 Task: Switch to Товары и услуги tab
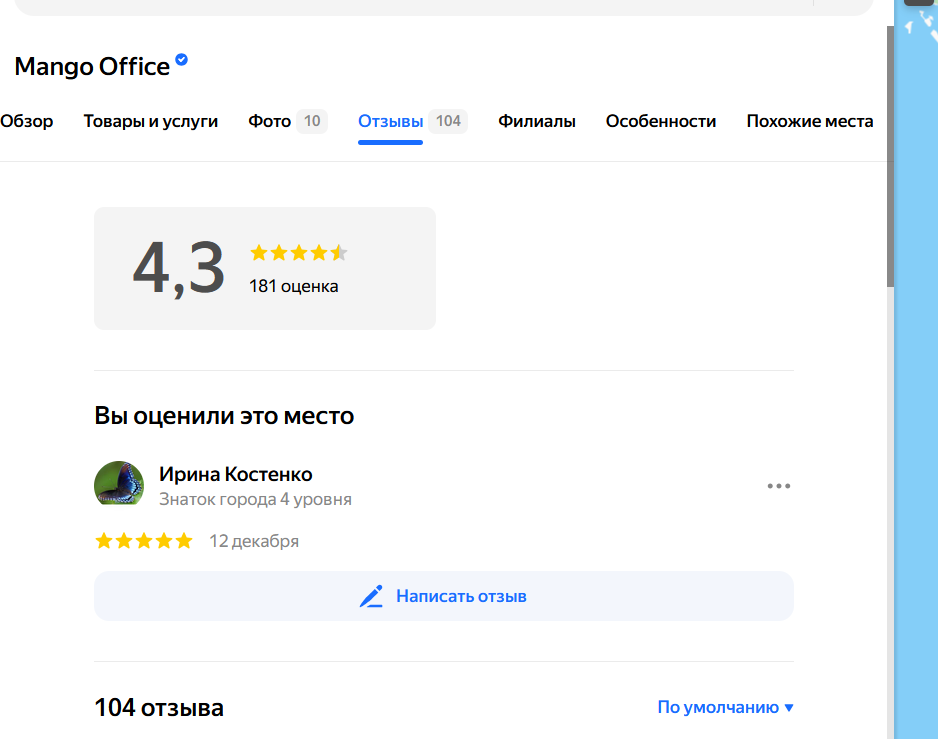[151, 121]
